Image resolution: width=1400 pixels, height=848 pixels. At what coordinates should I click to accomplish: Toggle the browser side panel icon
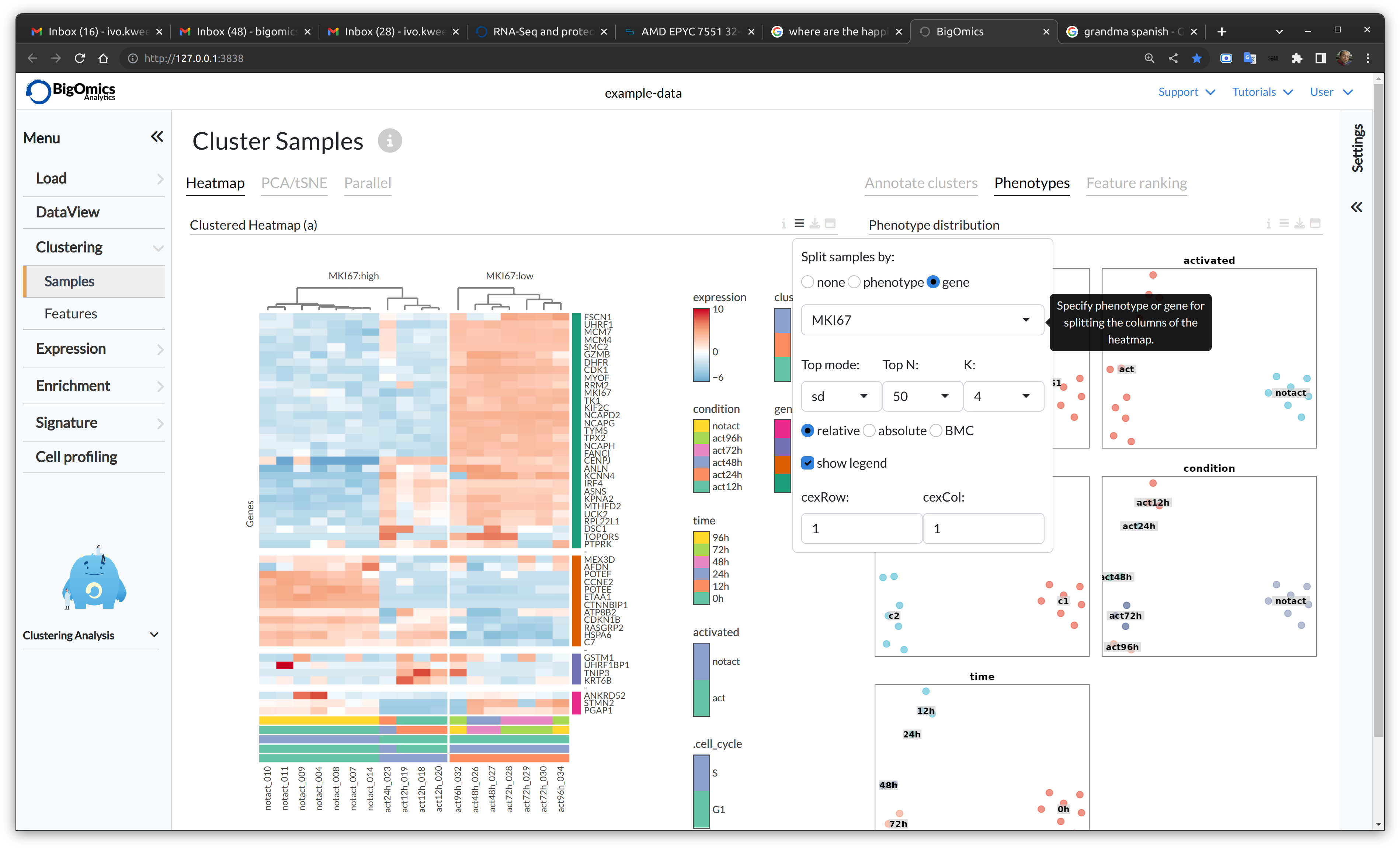coord(1320,58)
